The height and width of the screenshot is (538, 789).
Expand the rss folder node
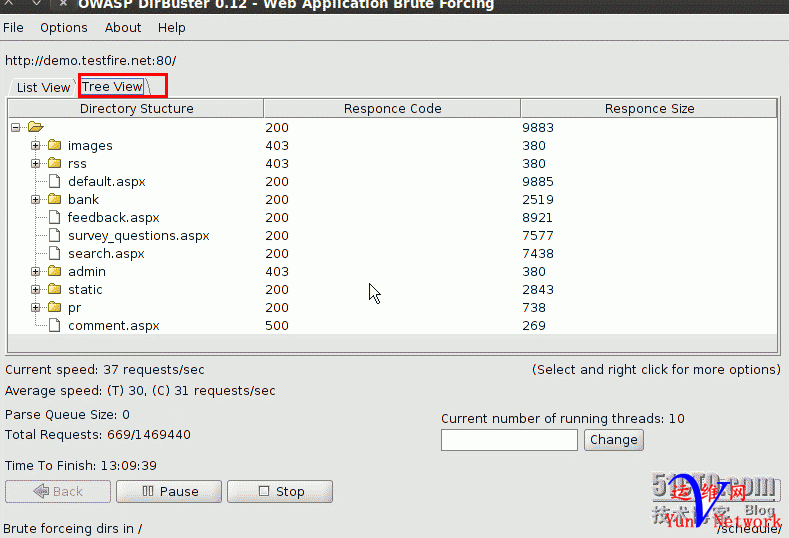(x=35, y=164)
